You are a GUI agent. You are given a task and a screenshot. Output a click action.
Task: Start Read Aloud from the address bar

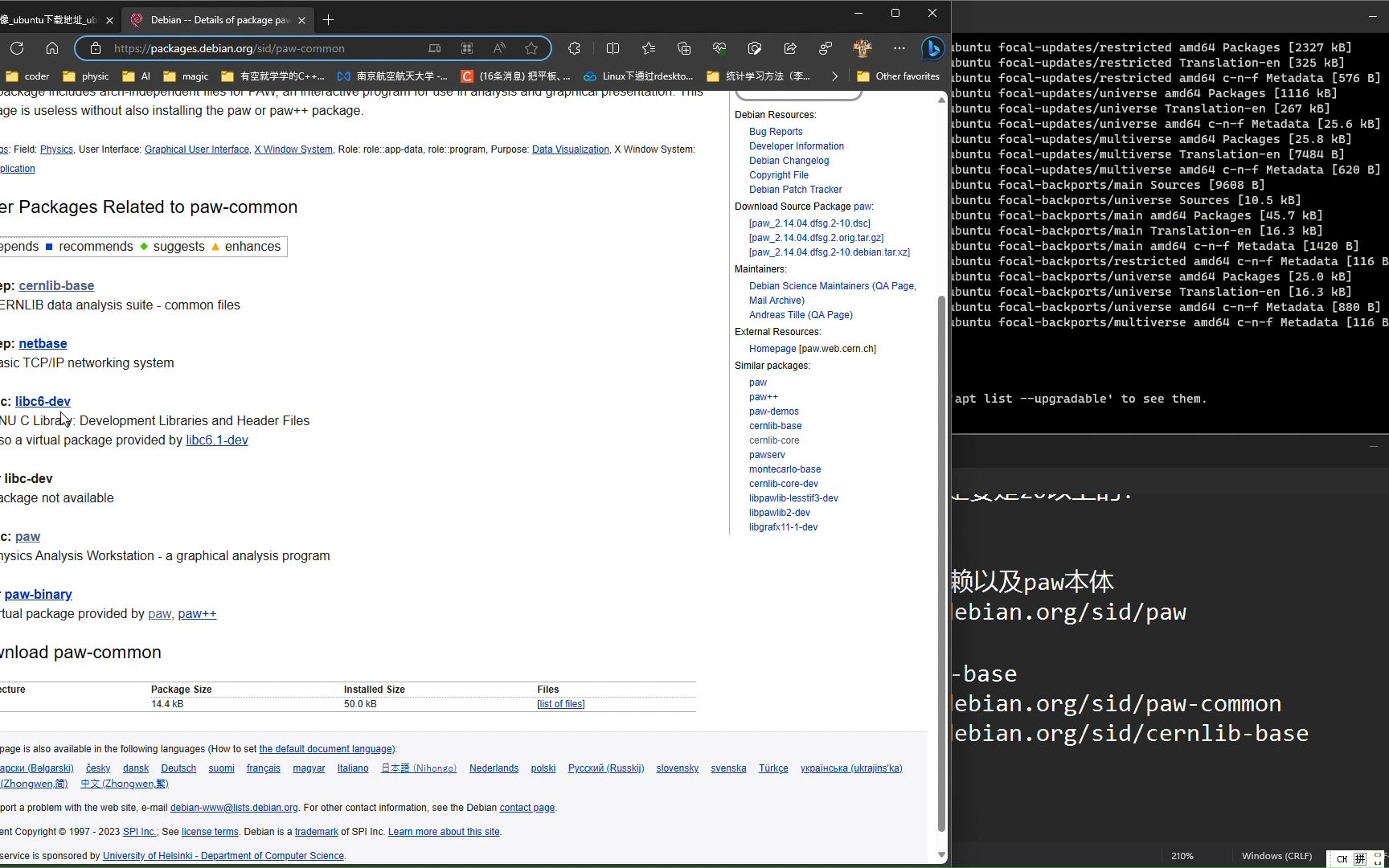(x=499, y=48)
